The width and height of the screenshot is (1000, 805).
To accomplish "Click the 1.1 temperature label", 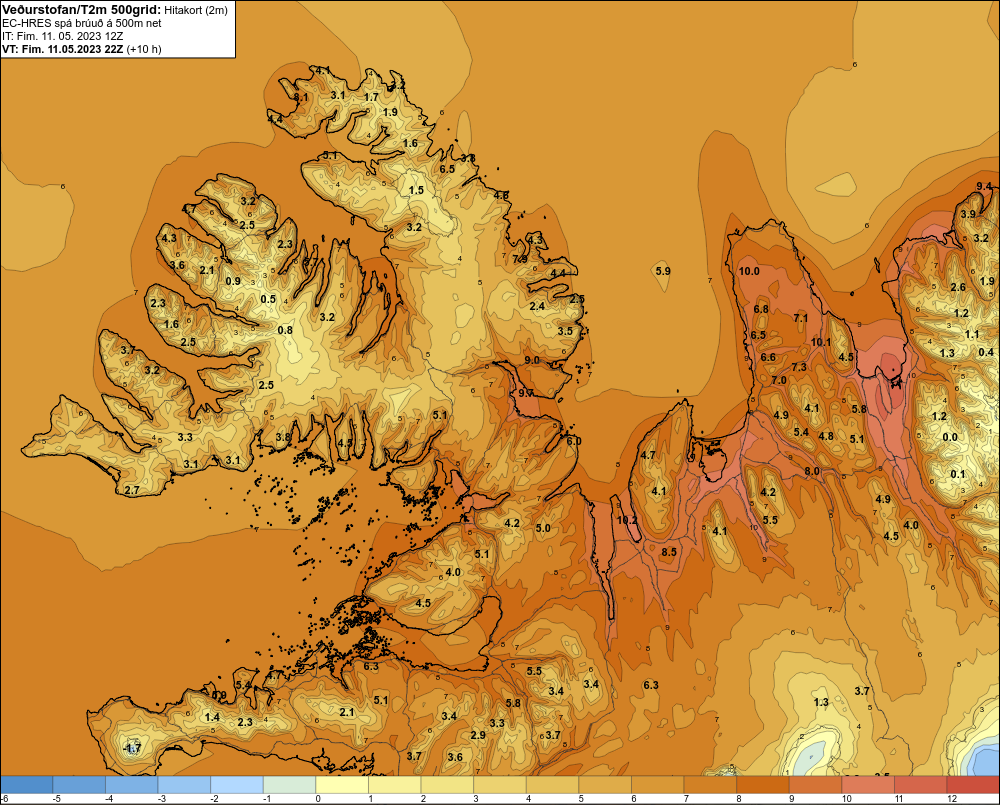I will click(971, 334).
